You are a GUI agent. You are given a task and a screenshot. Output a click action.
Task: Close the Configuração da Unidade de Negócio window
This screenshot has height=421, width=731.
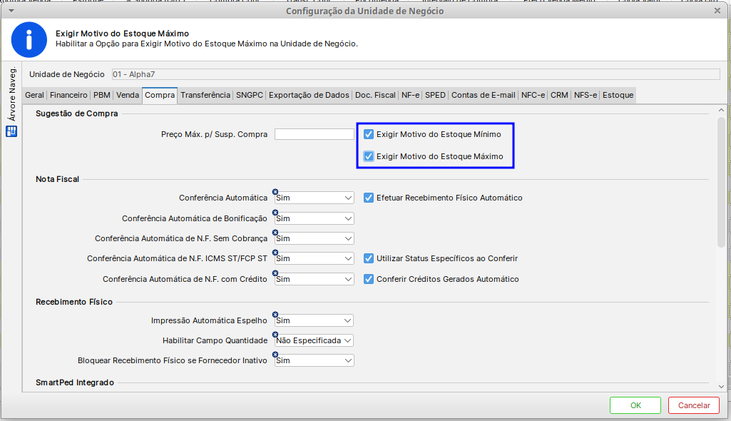click(718, 12)
